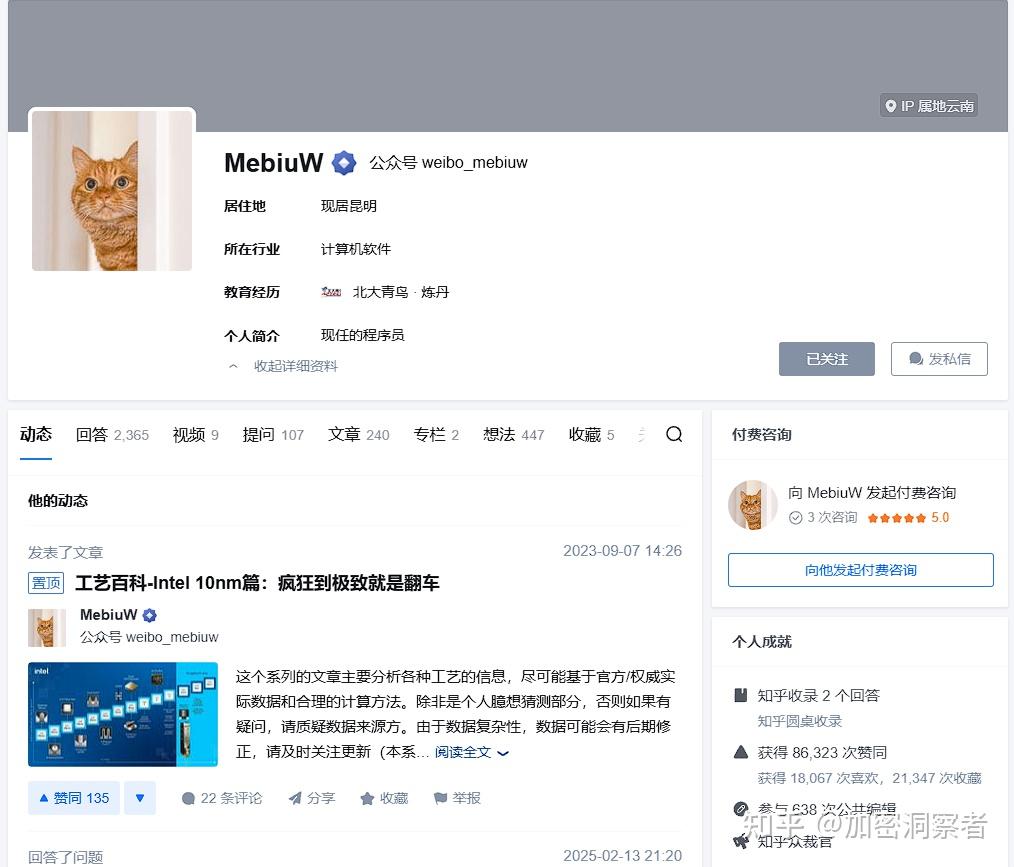Click the 知乎收录 achievement book icon
Viewport: 1014px width, 867px height.
click(x=741, y=695)
